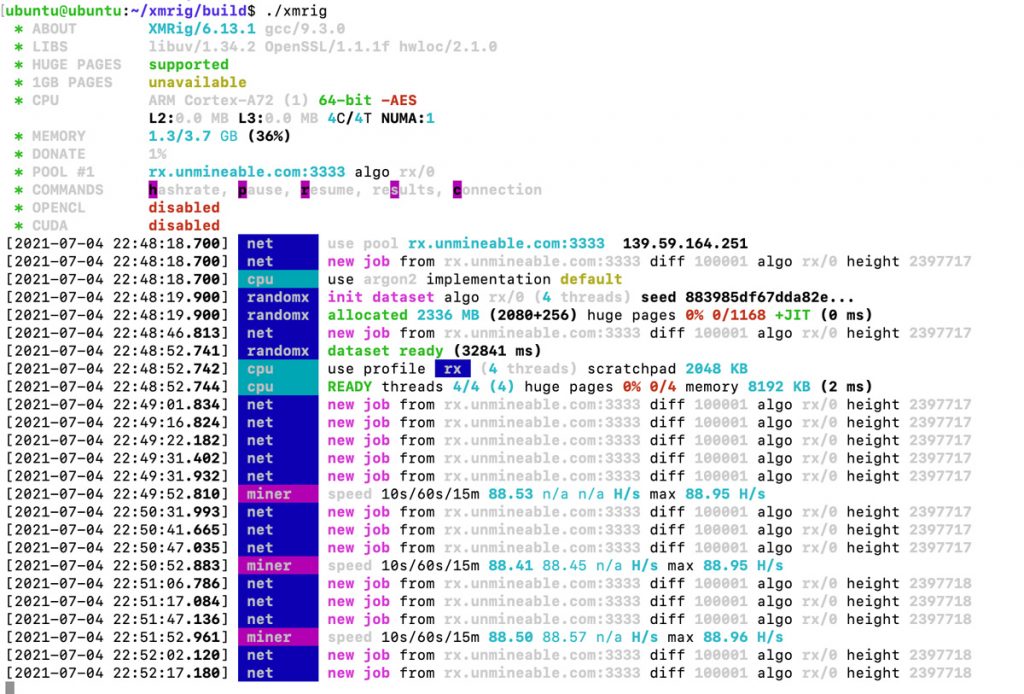1024x694 pixels.
Task: Click the OpenSSL/1.1.1f text
Action: 327,46
